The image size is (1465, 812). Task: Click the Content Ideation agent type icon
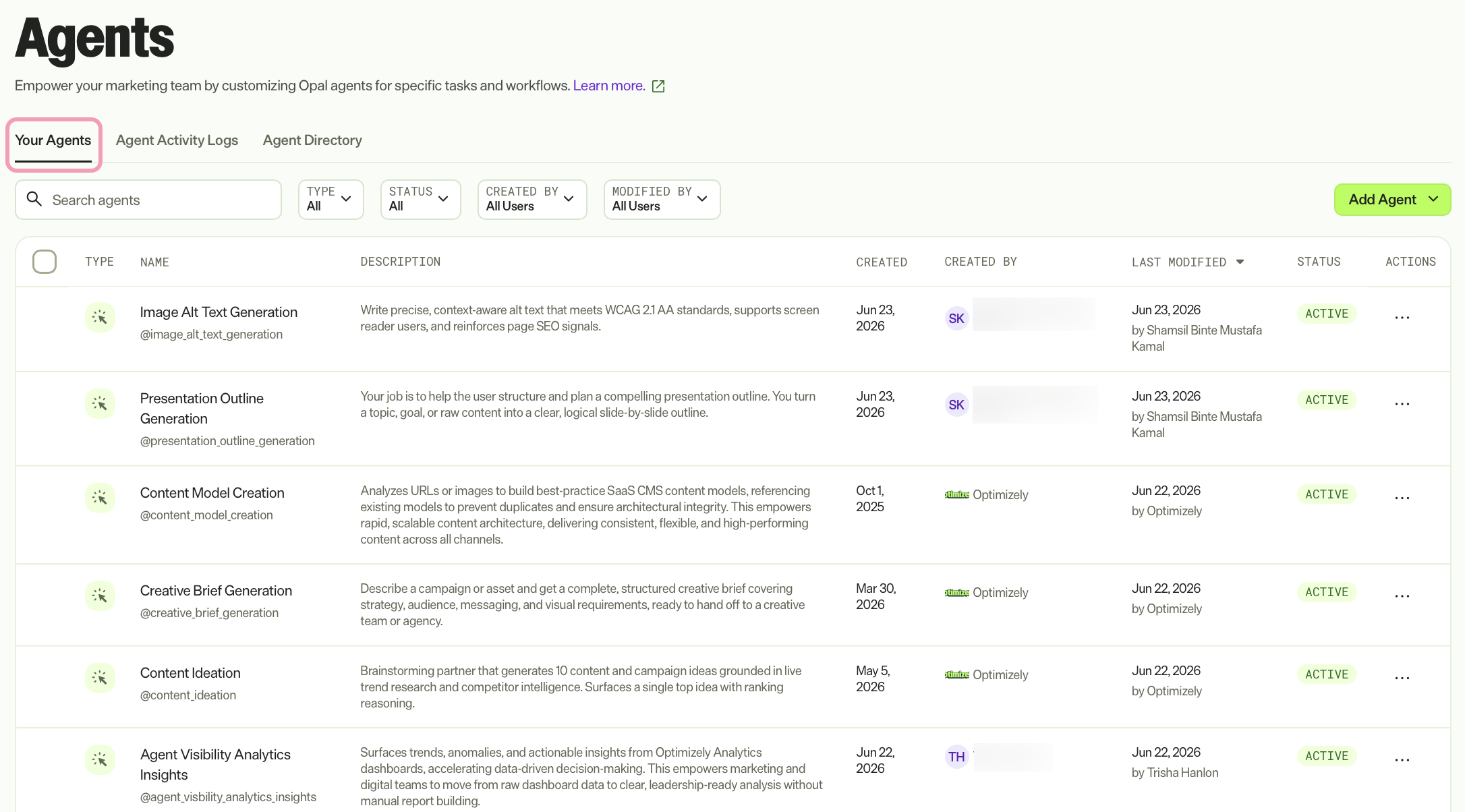click(x=100, y=678)
